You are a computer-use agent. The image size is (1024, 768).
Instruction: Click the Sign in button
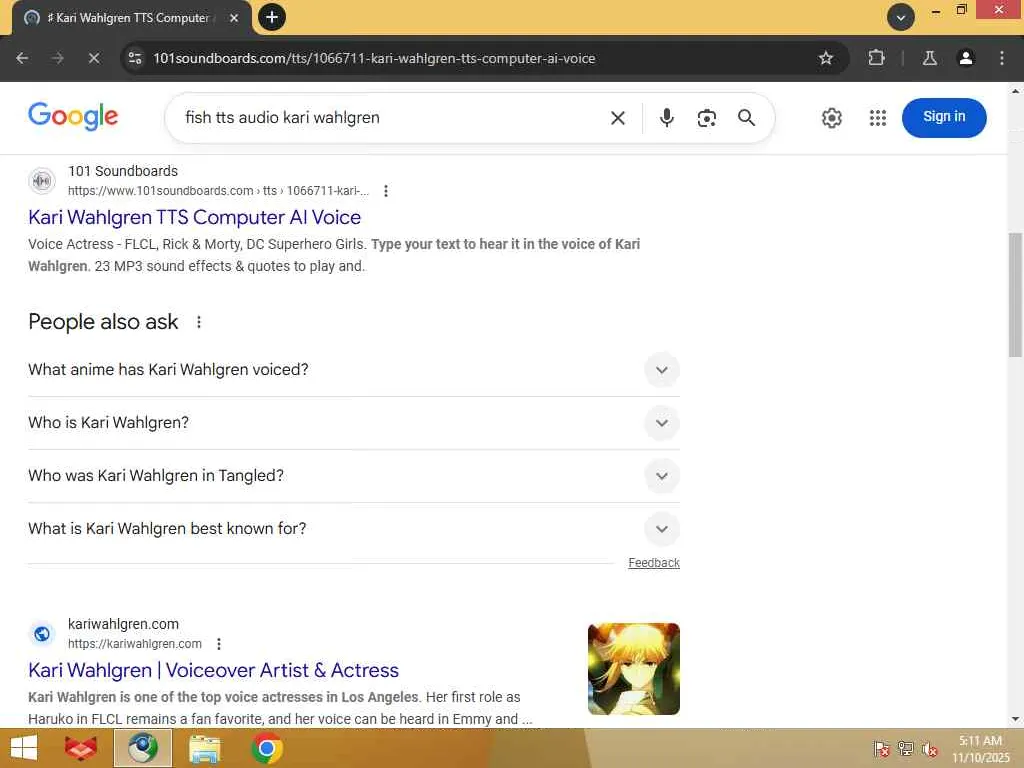pos(944,118)
